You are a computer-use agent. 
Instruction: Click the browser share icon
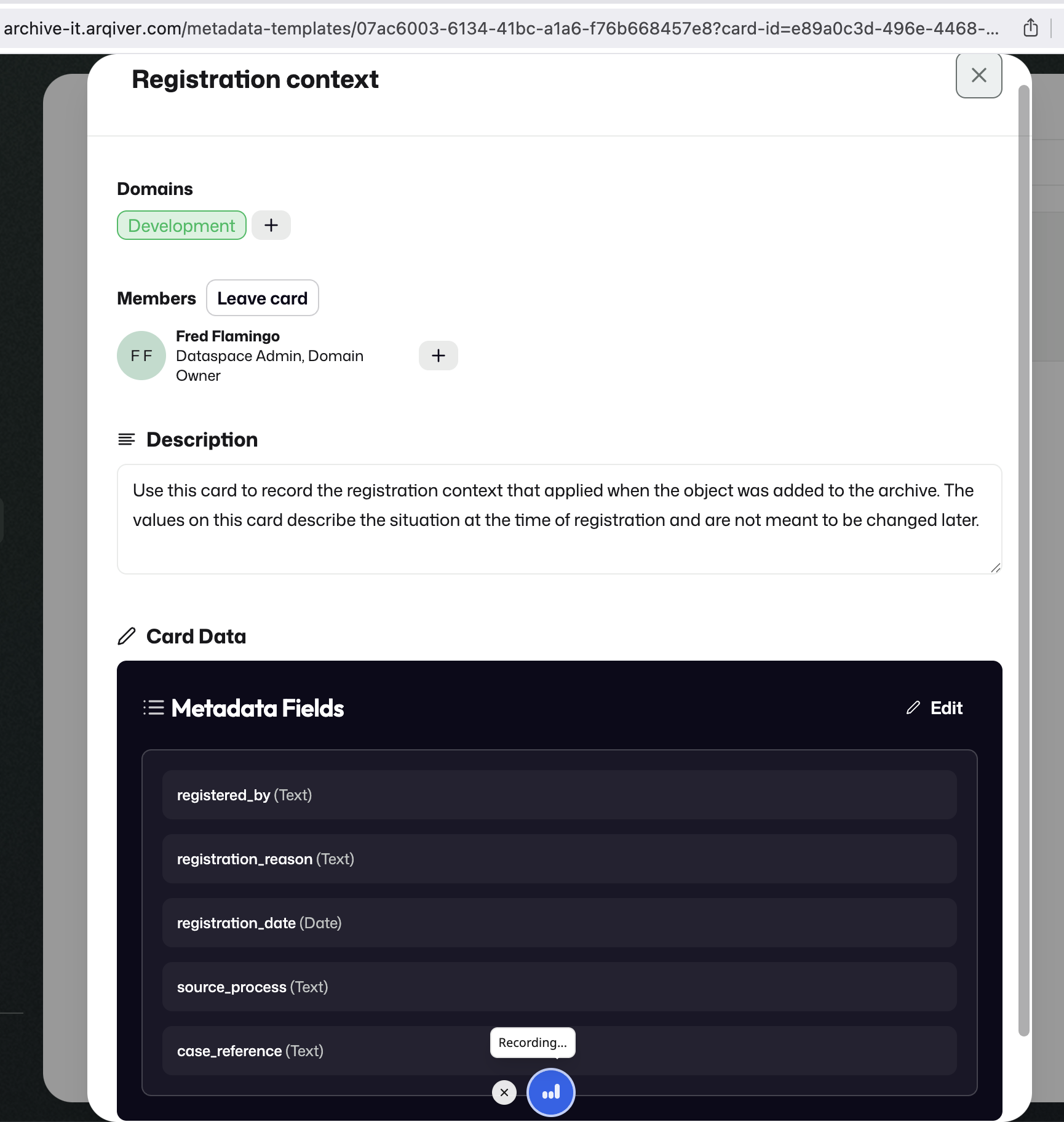coord(1031,28)
